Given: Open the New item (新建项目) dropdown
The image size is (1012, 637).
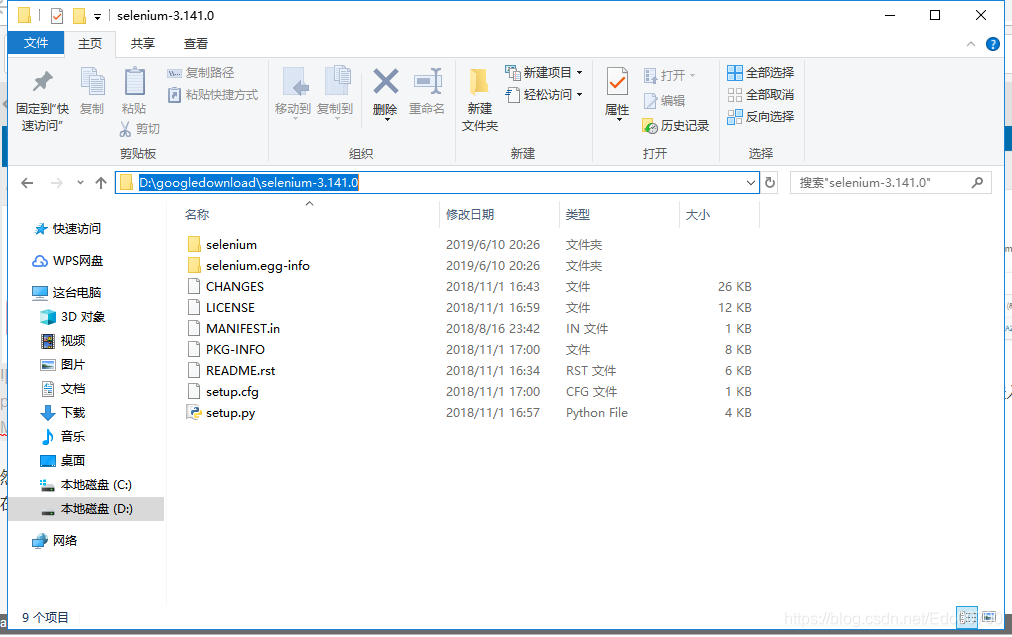Looking at the screenshot, I should pos(544,72).
